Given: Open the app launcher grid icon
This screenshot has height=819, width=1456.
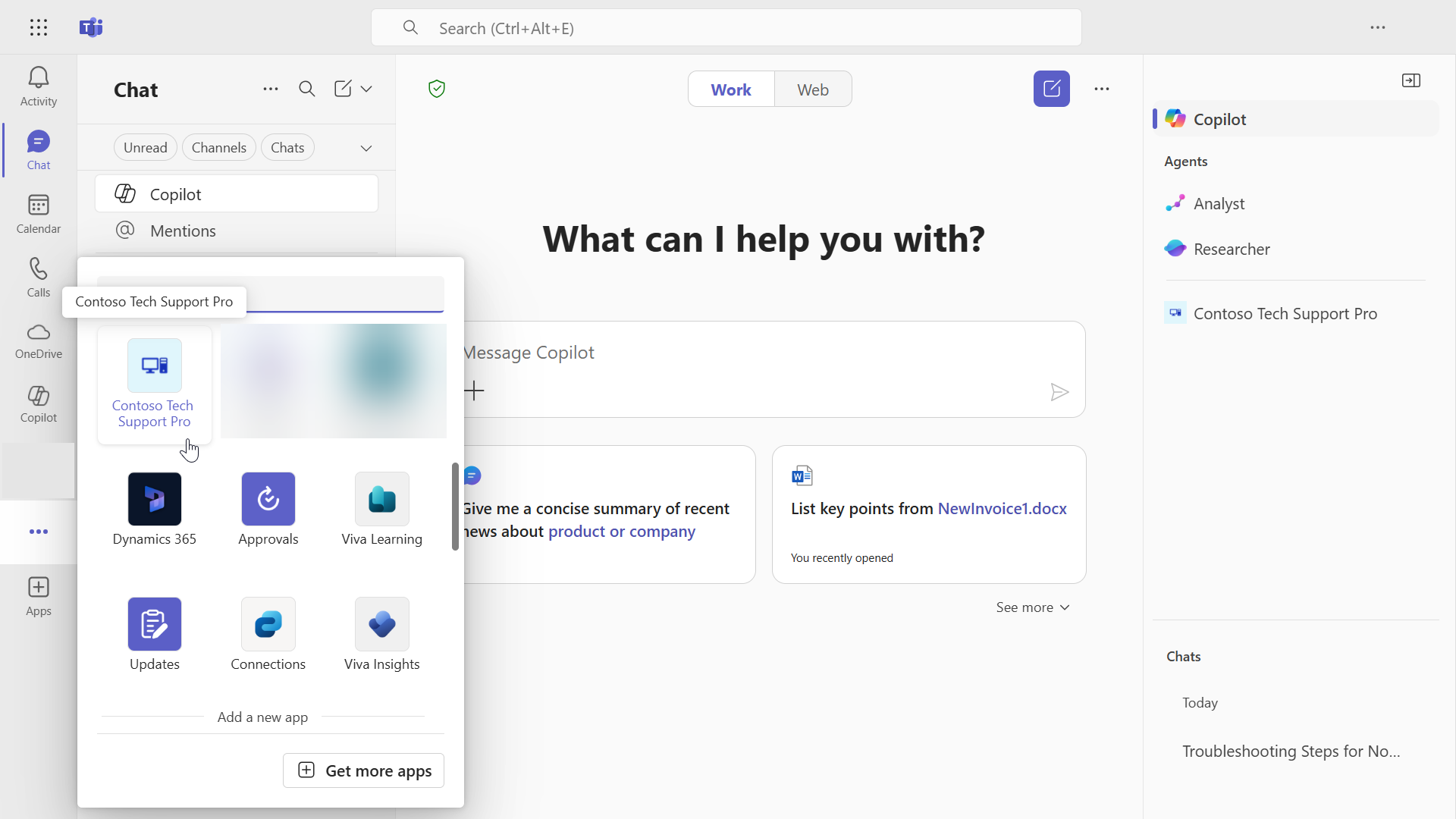Looking at the screenshot, I should tap(39, 28).
